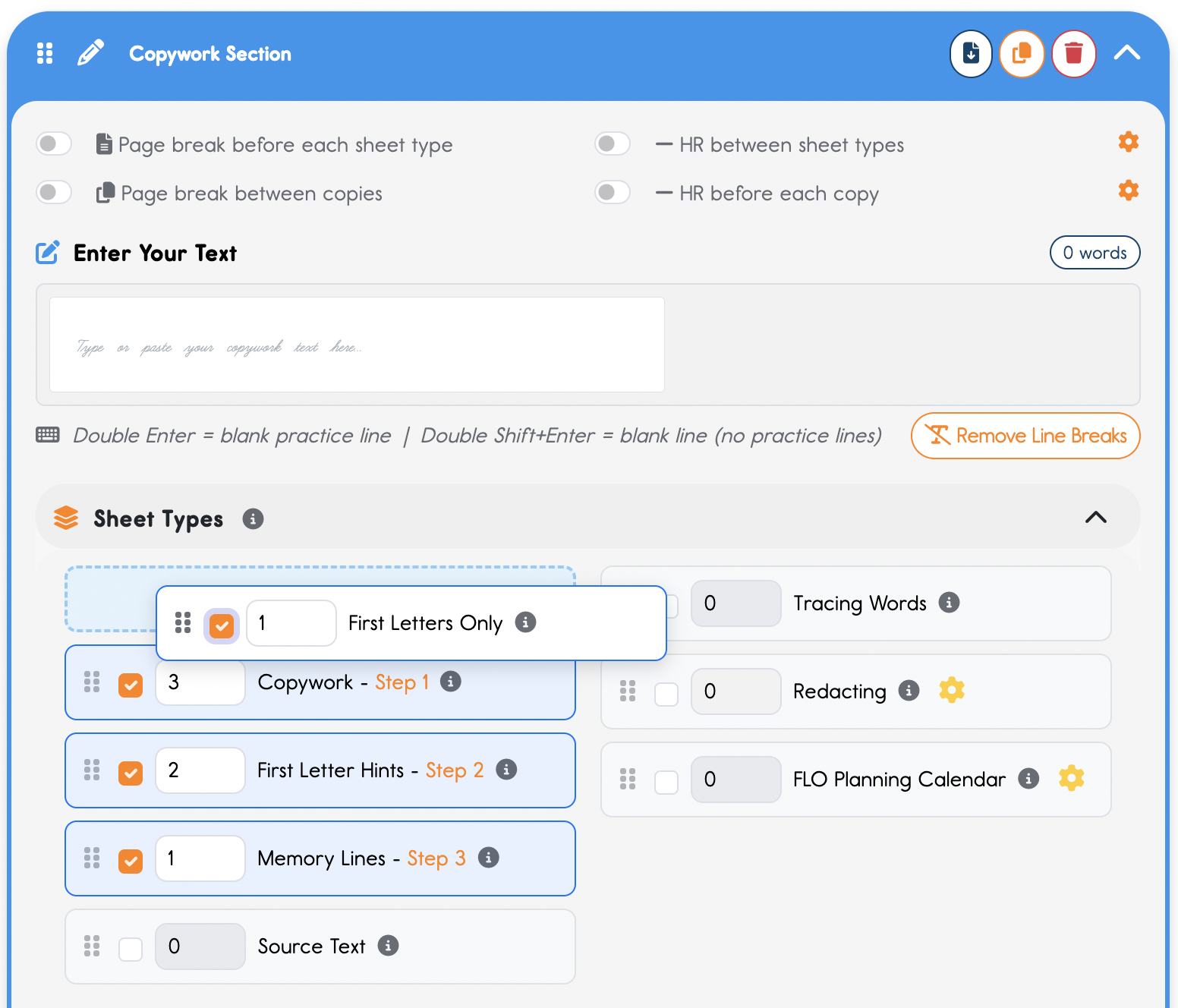Open settings gear for HR between sheet types
The image size is (1178, 1008).
pyautogui.click(x=1128, y=142)
